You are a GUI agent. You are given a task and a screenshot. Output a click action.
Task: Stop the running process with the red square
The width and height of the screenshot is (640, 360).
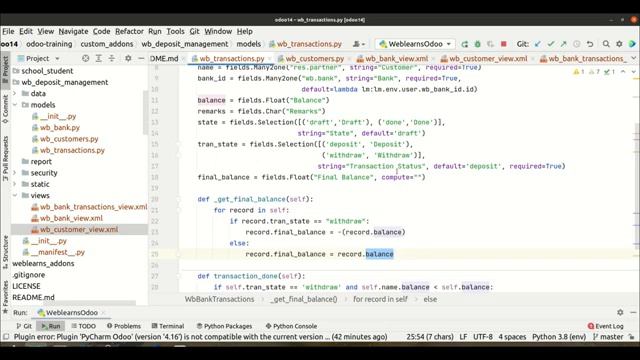(504, 44)
